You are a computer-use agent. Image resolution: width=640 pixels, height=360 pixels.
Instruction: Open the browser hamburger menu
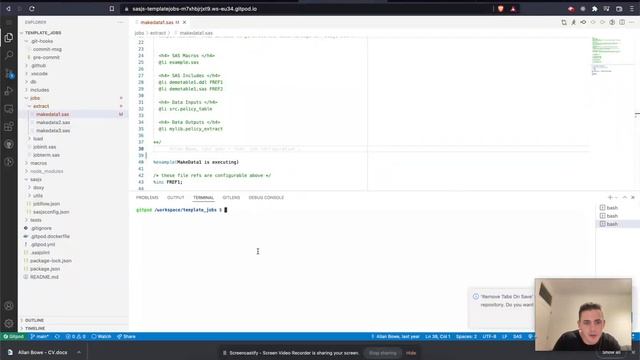click(631, 9)
